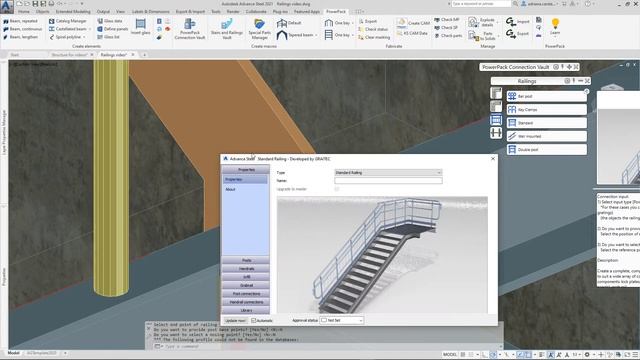Select the Beam, continuous tool

[x=22, y=29]
